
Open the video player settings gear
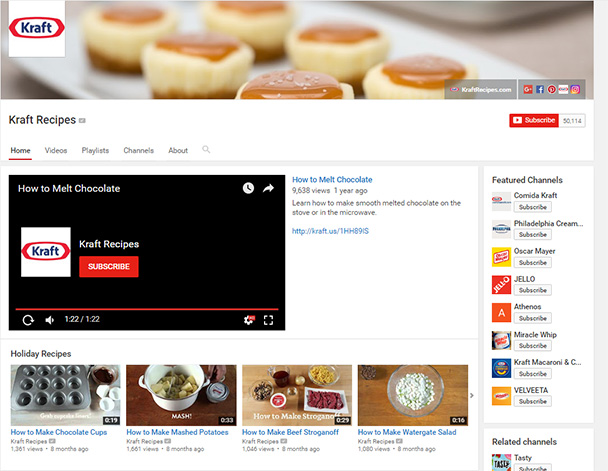pyautogui.click(x=249, y=320)
